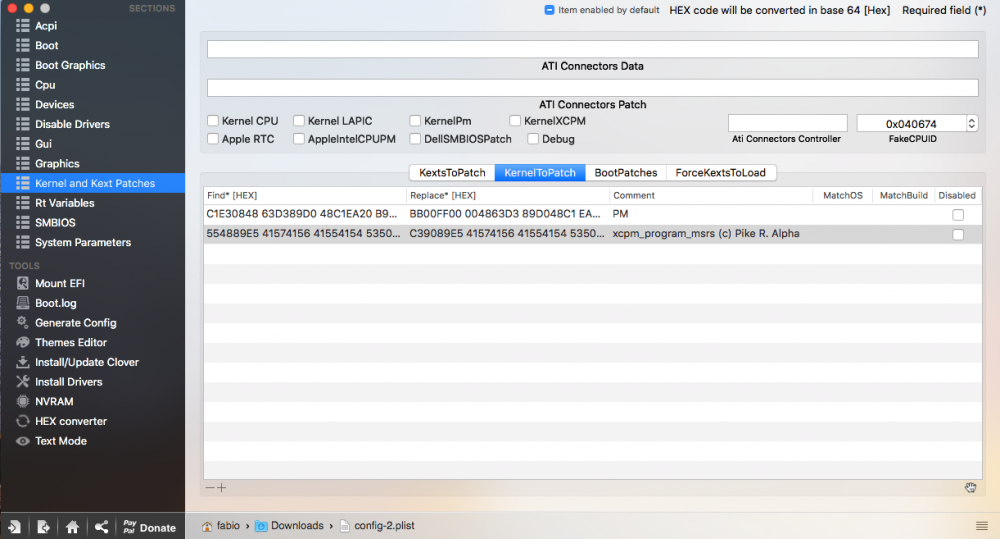1000x539 pixels.
Task: Click the Comment column header
Action: point(711,195)
